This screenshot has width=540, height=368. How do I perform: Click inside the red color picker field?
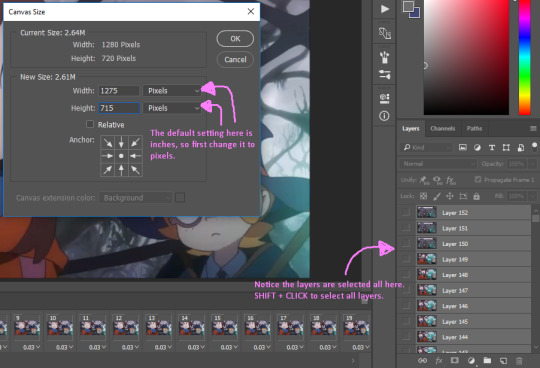click(x=466, y=57)
